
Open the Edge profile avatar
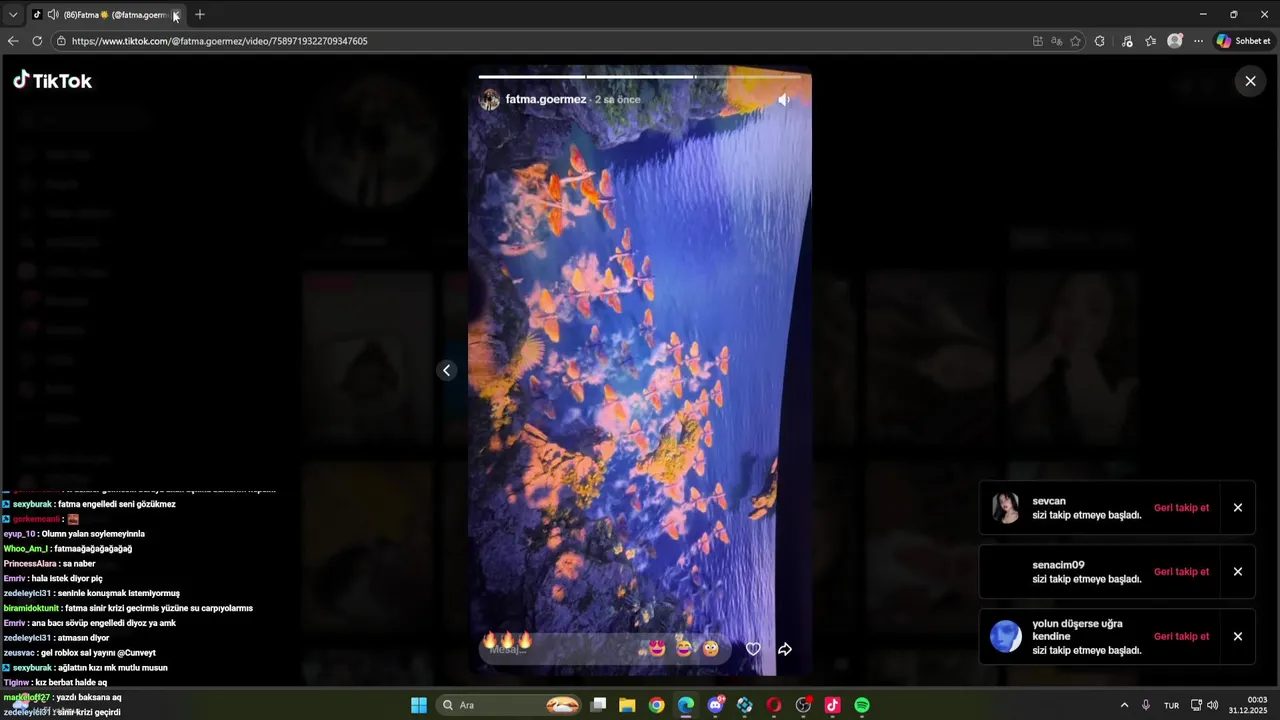click(1175, 41)
